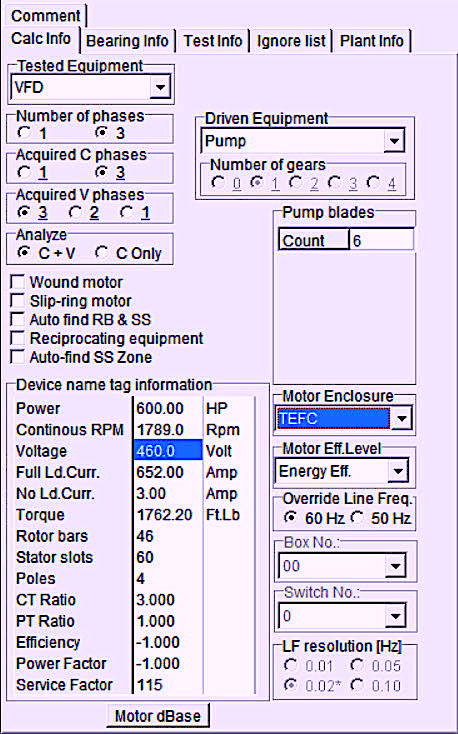Open the Test Info tab
458x734 pixels.
tap(213, 41)
